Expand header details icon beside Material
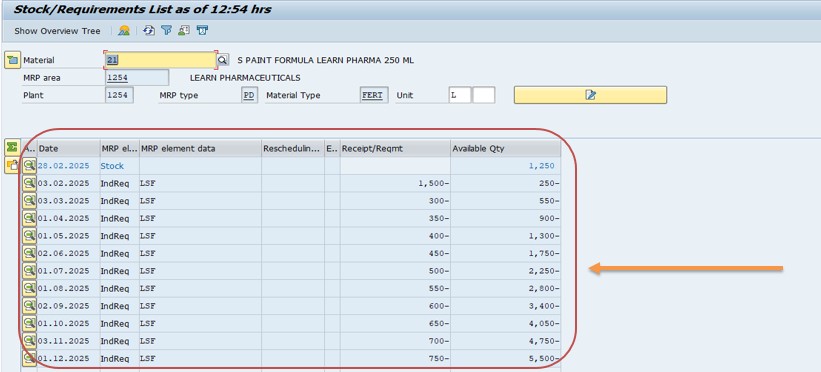Image resolution: width=821 pixels, height=372 pixels. point(12,60)
